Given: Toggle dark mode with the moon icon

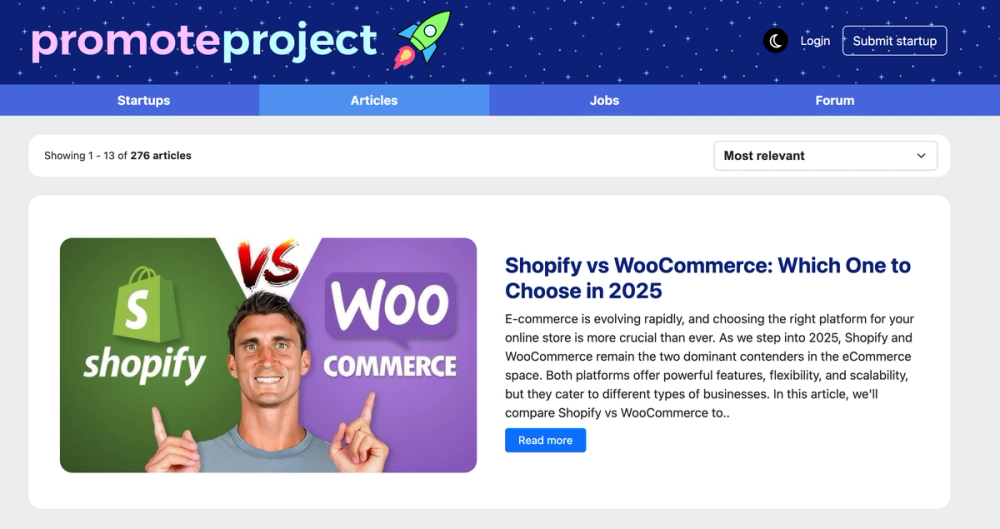Looking at the screenshot, I should tap(776, 41).
